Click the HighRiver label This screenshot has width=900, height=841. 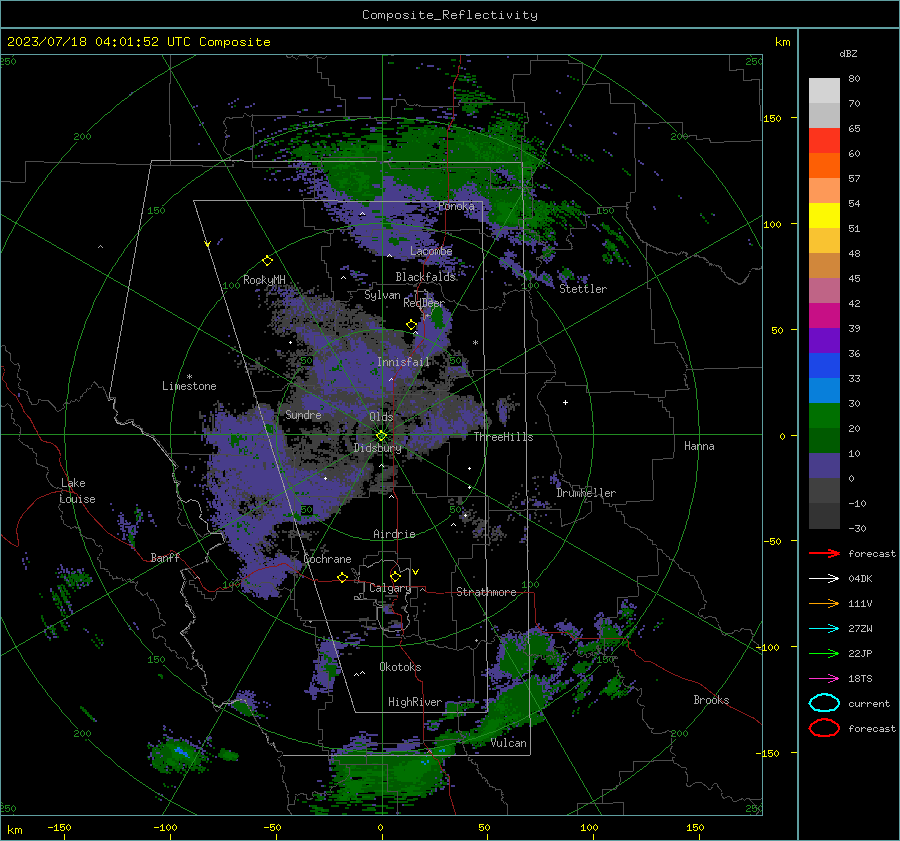pos(415,702)
